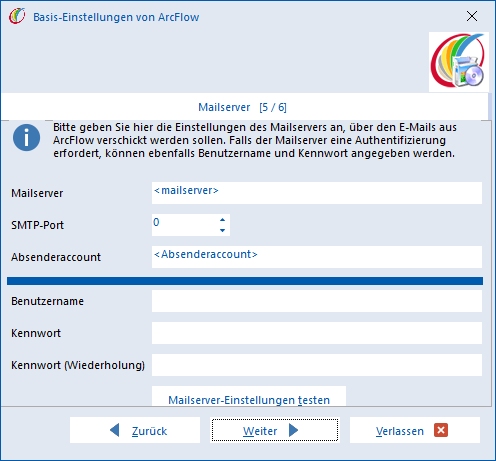The image size is (496, 461).
Task: Select the SMTP-Port number field
Action: point(185,225)
